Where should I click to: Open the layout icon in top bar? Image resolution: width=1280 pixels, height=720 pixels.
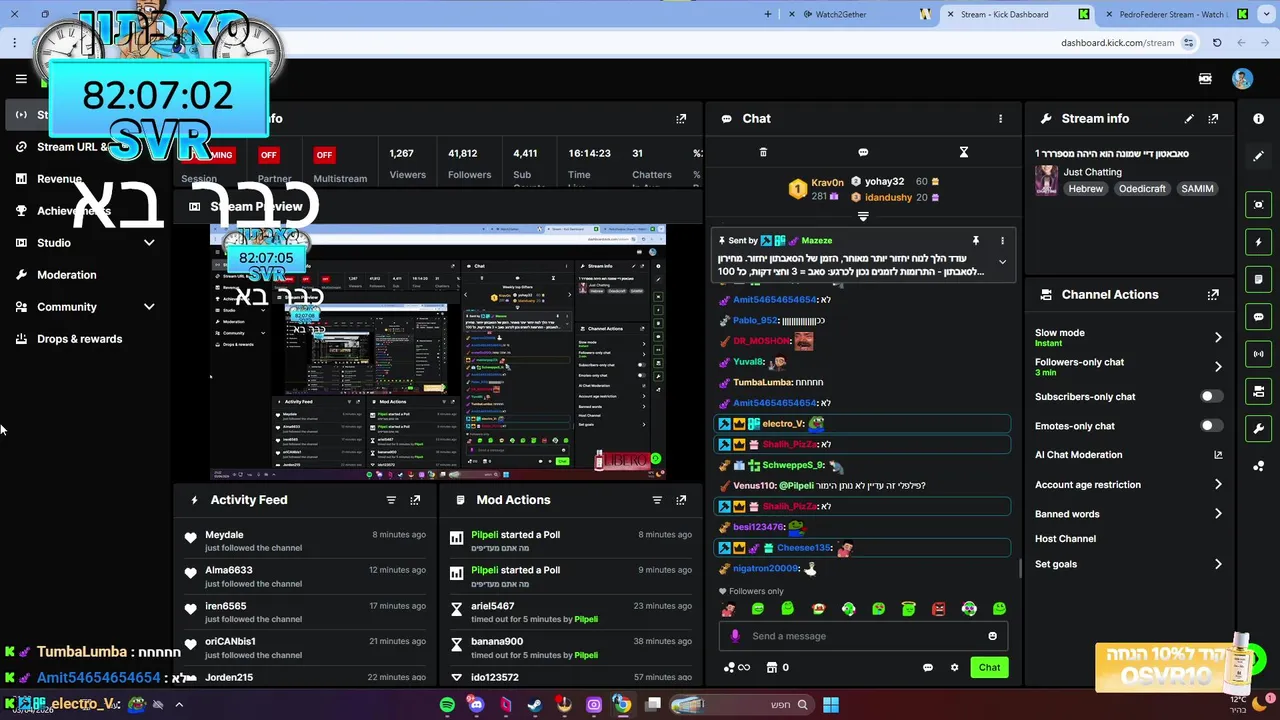pyautogui.click(x=1205, y=79)
